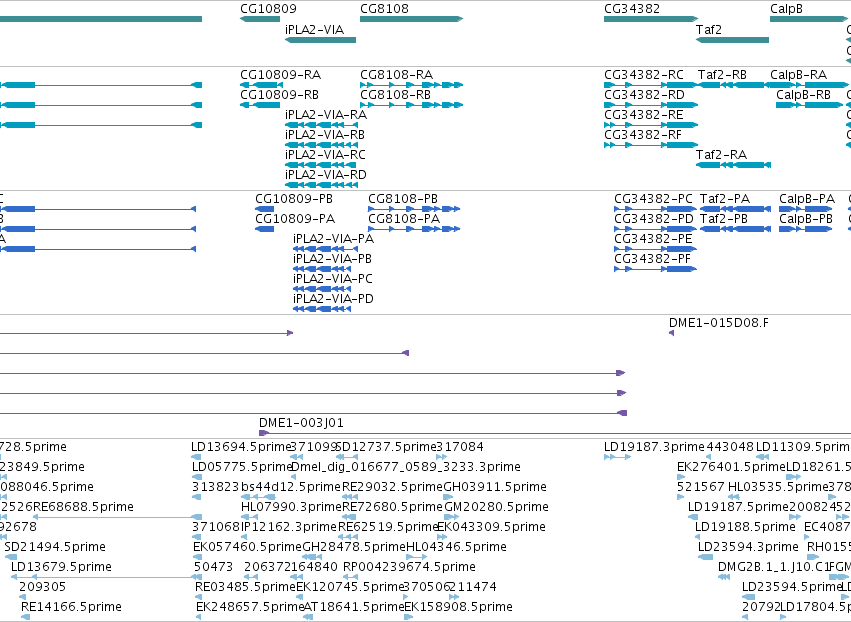Click EST IP12162.3prime

[289, 527]
